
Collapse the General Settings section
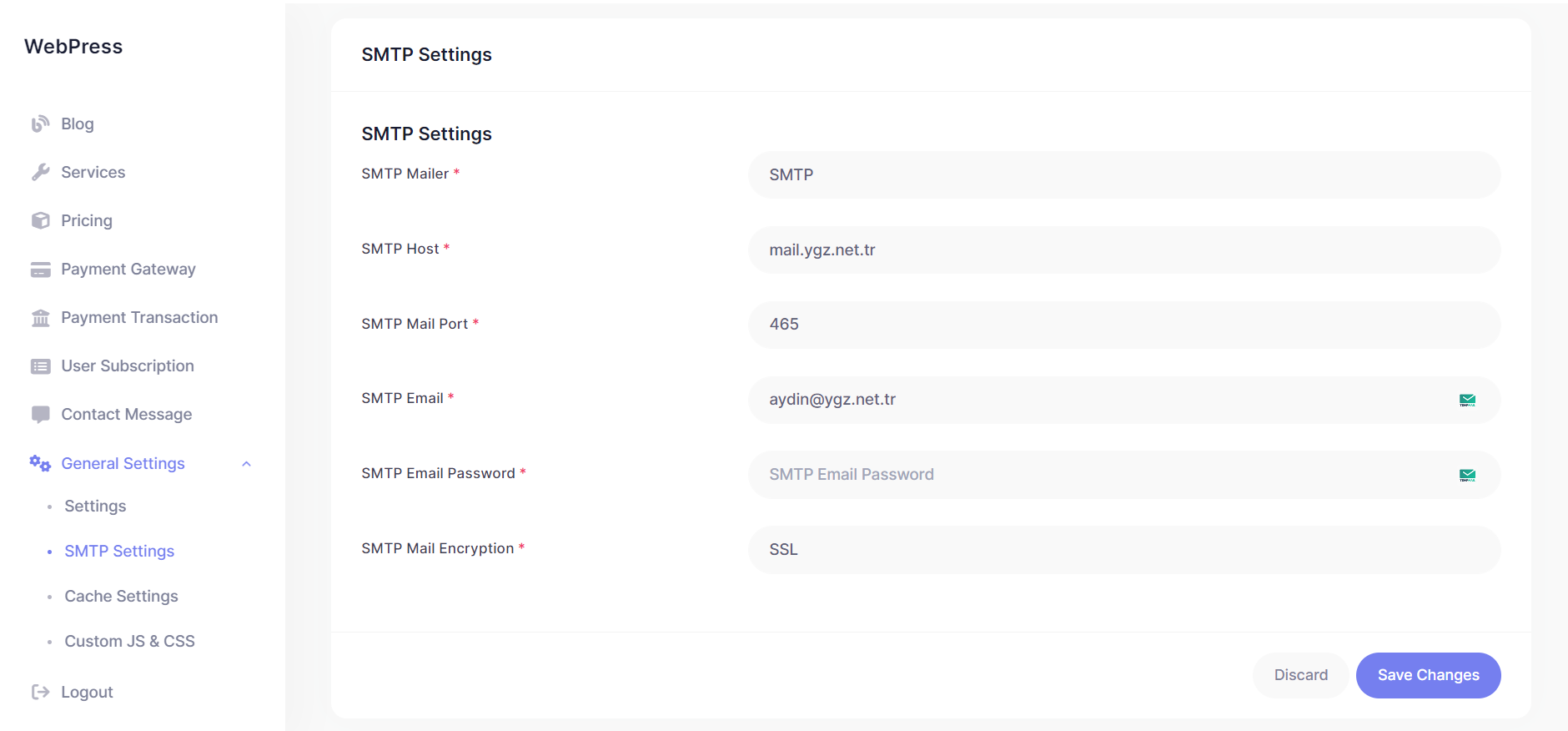click(x=245, y=463)
